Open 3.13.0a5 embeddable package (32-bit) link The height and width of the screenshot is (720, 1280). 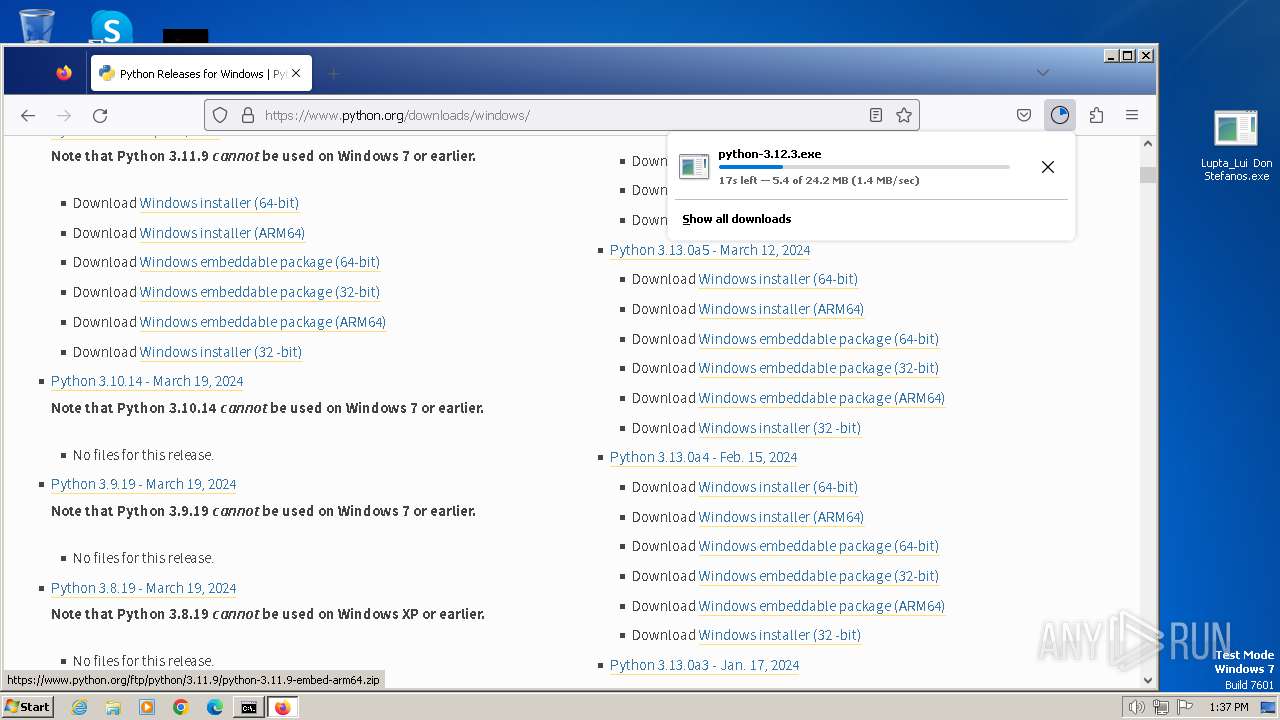pyautogui.click(x=819, y=368)
